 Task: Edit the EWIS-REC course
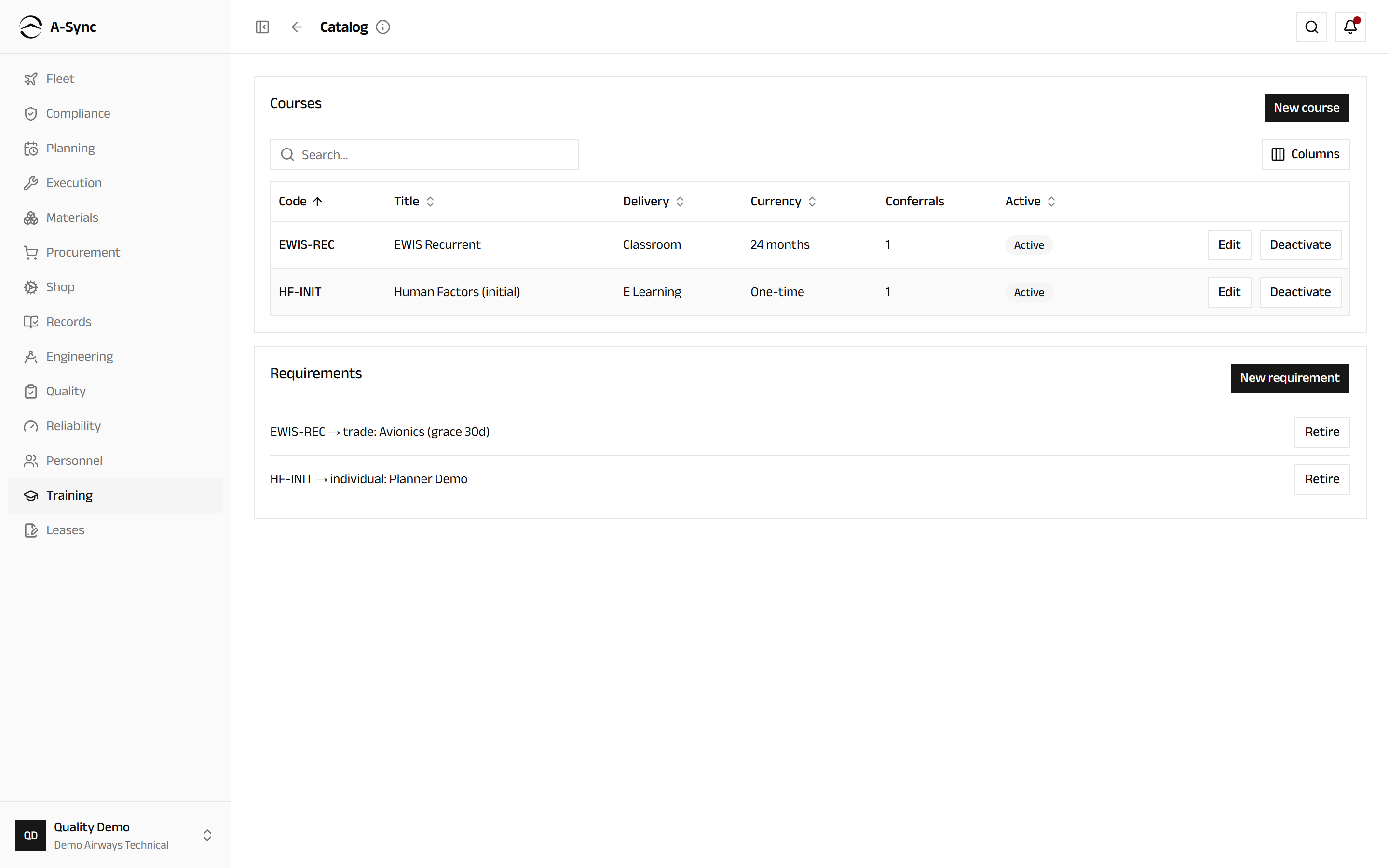point(1229,245)
